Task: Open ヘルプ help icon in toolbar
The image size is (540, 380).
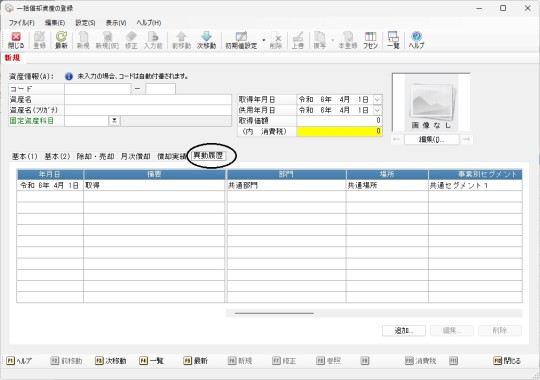Action: [x=416, y=40]
